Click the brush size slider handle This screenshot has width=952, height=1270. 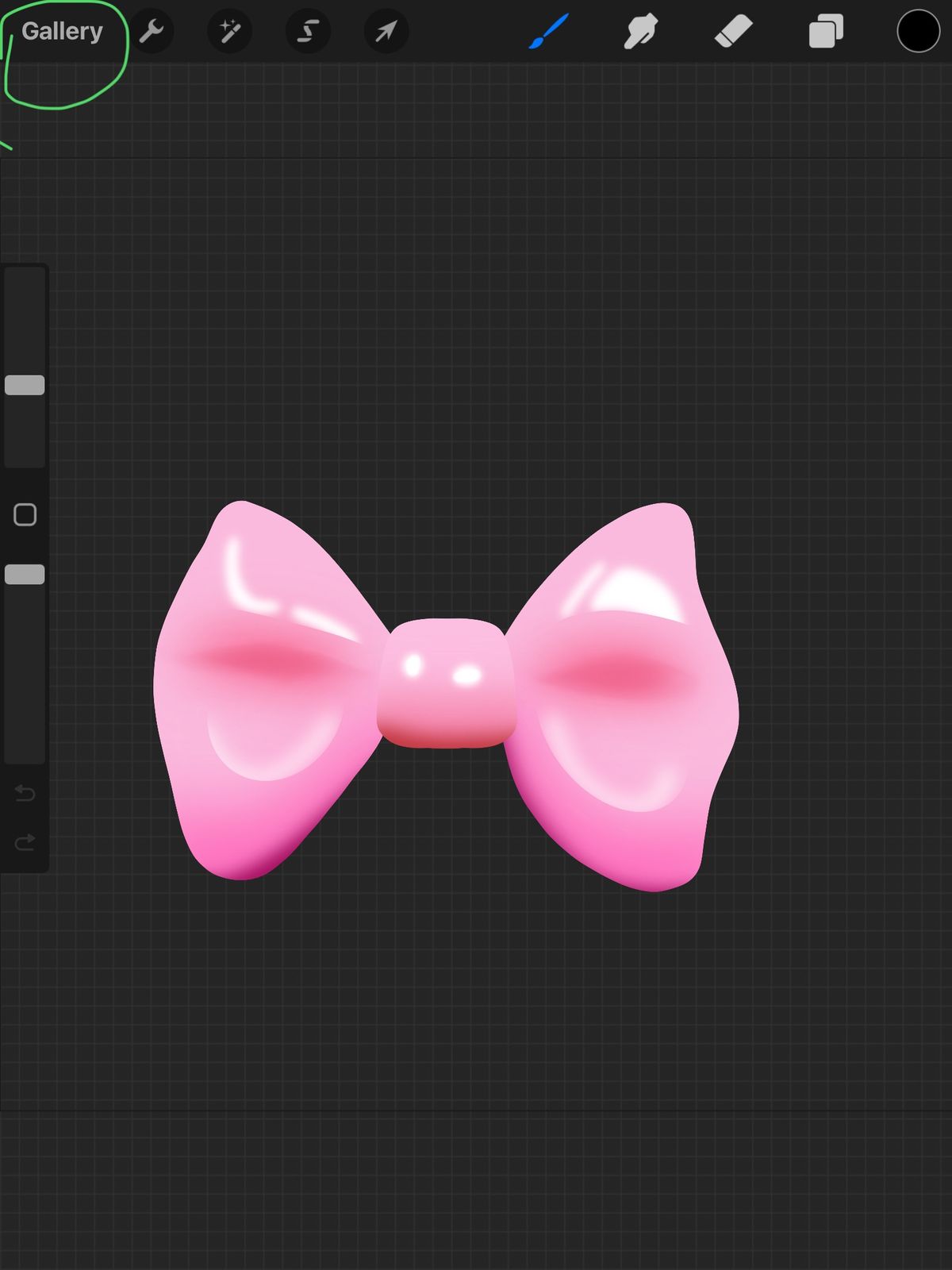tap(25, 385)
